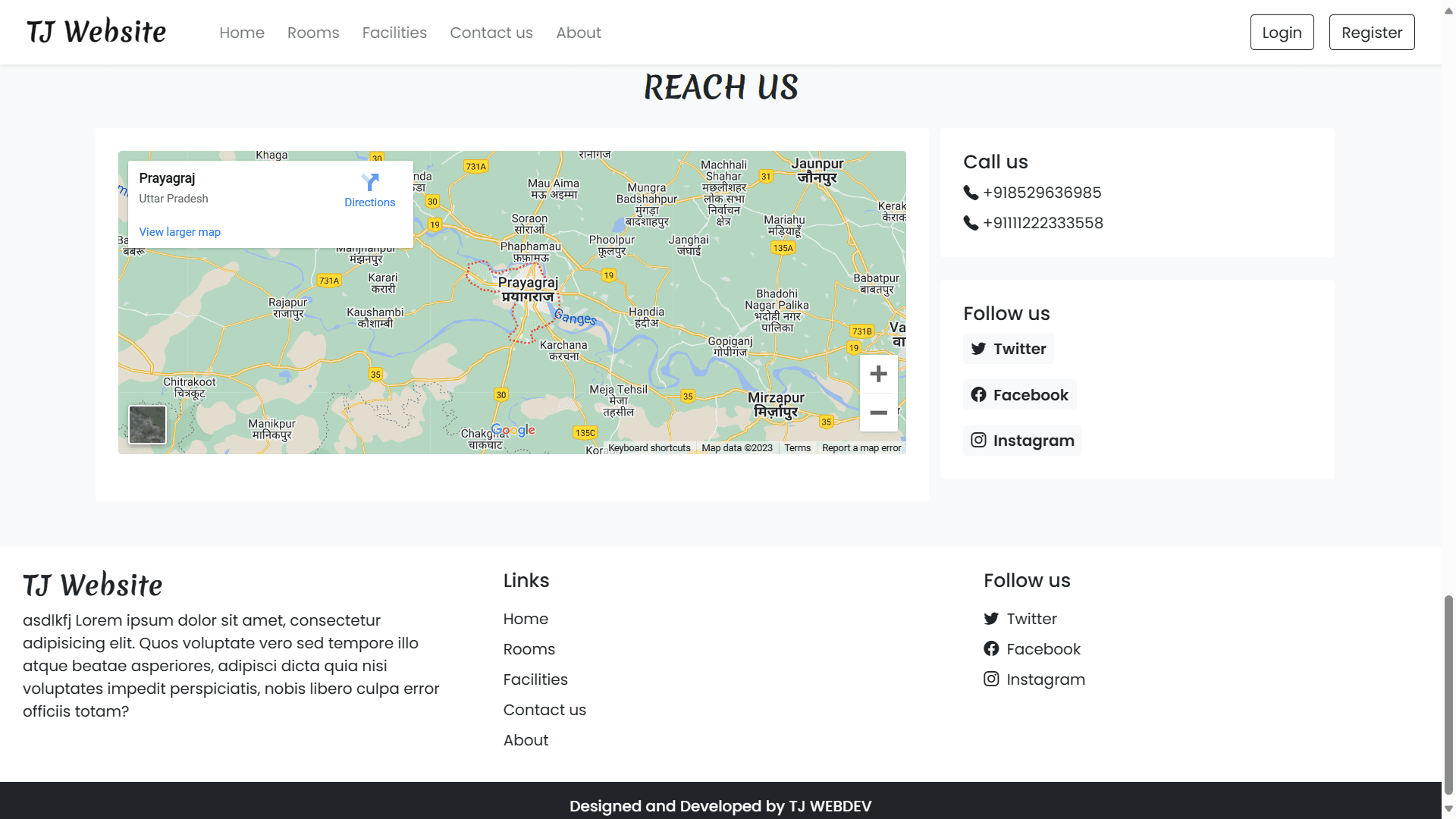Zoom in using the plus control on map
The image size is (1456, 819).
pyautogui.click(x=878, y=373)
